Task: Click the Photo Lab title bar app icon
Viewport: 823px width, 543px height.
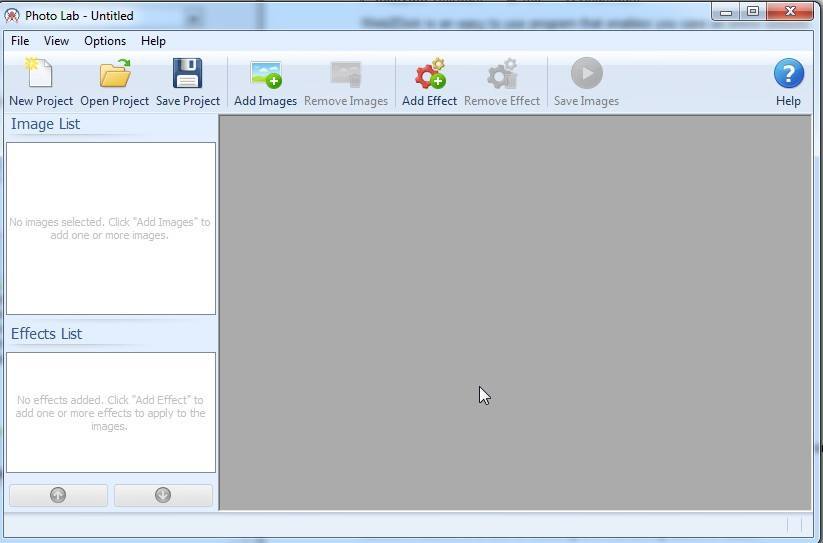Action: 12,16
